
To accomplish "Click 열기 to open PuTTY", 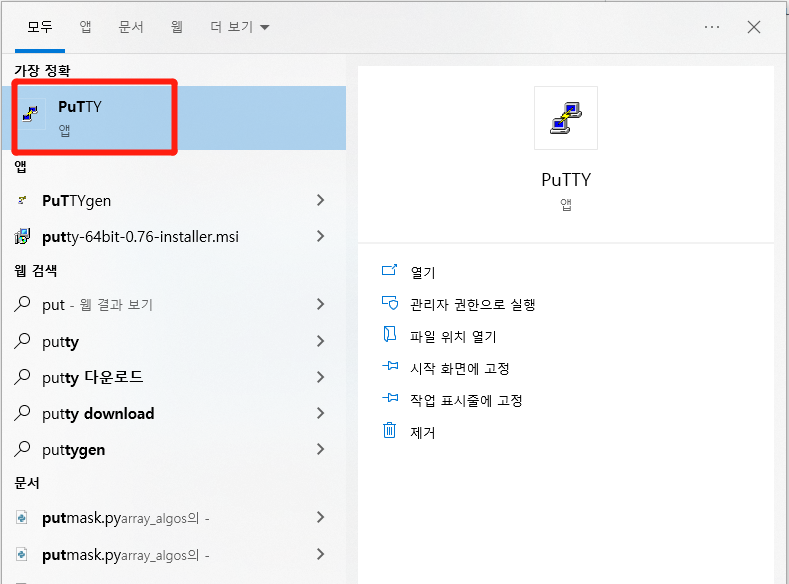I will pos(423,272).
